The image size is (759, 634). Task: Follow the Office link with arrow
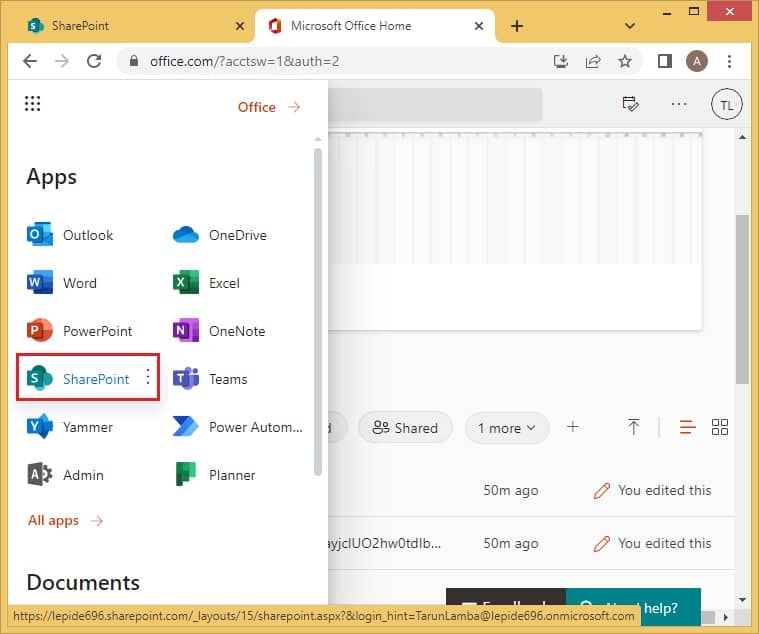coord(269,107)
